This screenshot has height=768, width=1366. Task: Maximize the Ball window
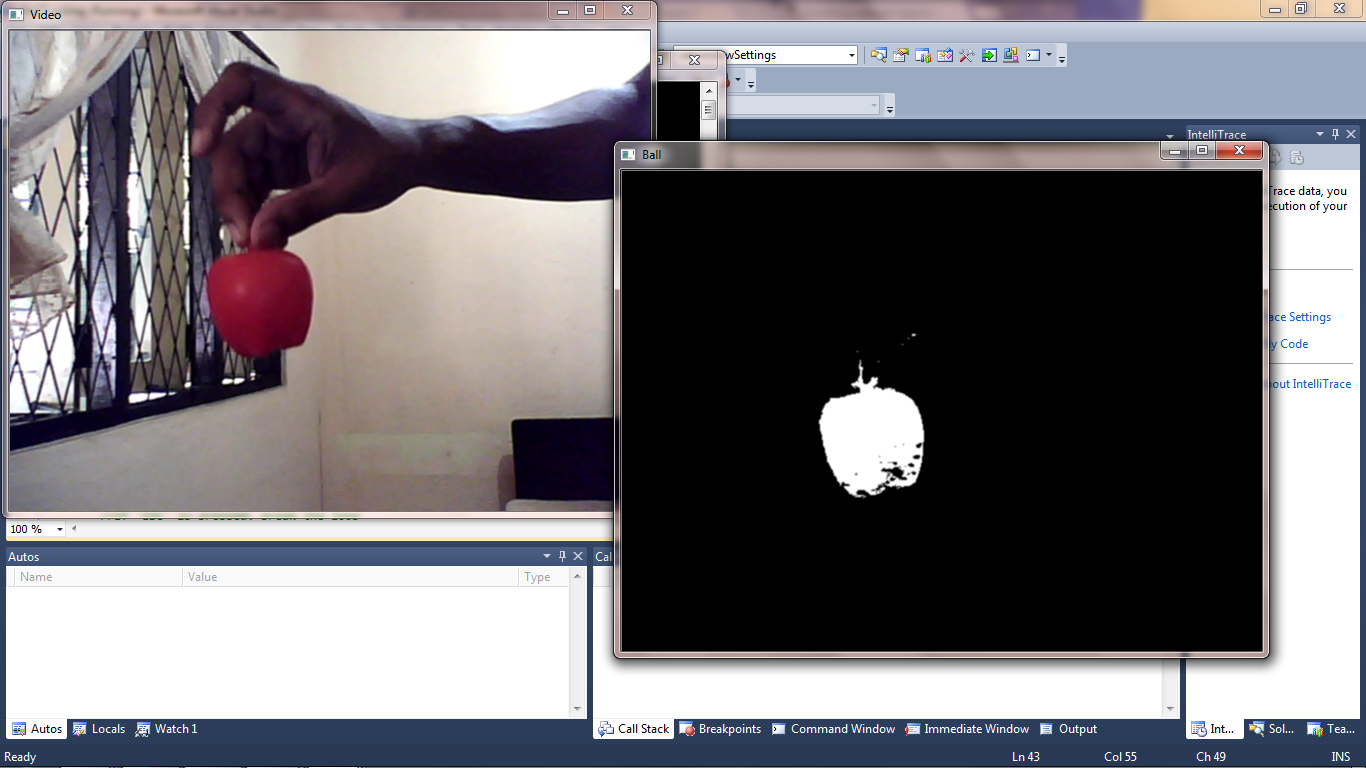coord(1203,150)
